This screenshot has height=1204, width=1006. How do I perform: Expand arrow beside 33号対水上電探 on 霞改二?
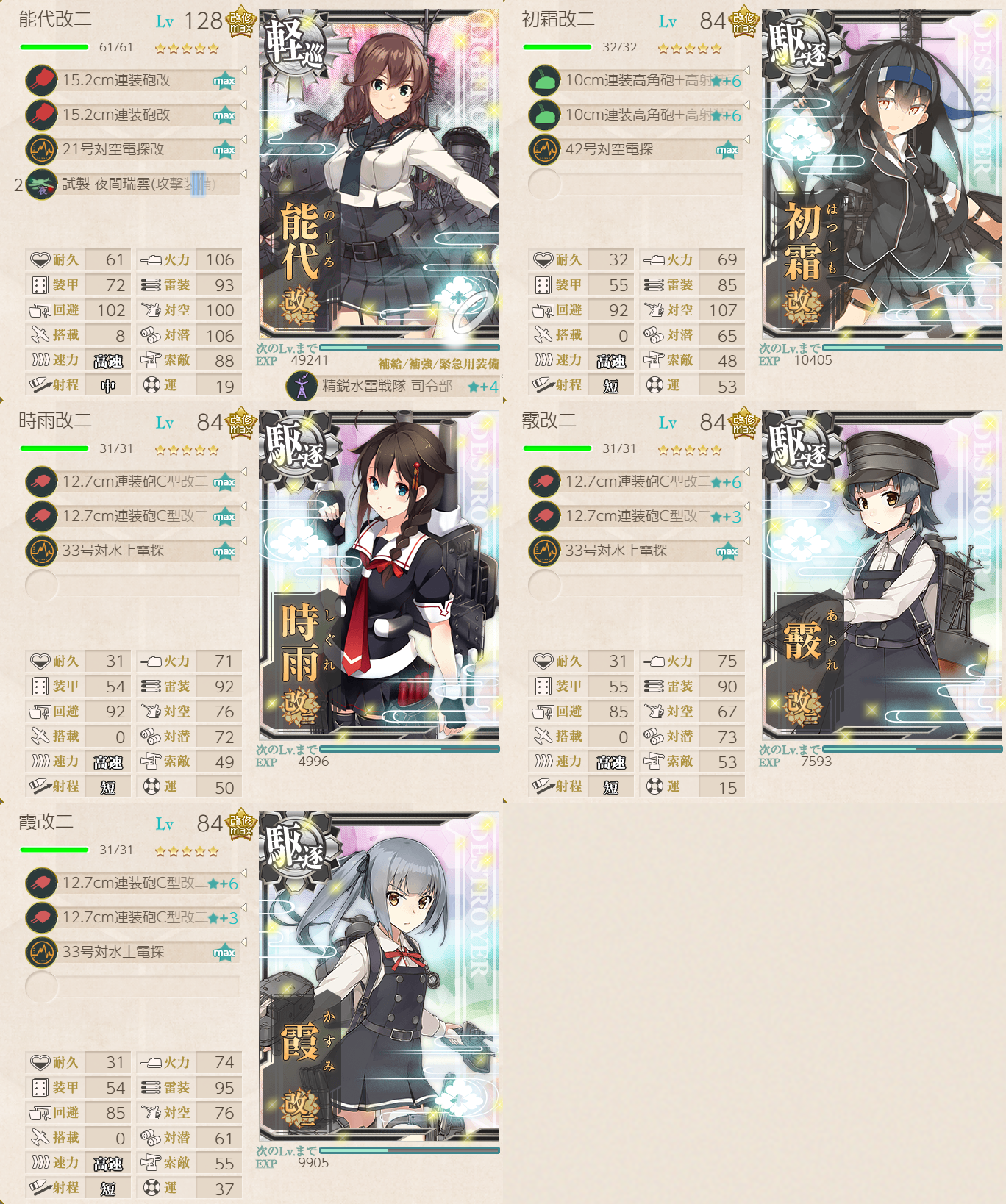coord(243,942)
